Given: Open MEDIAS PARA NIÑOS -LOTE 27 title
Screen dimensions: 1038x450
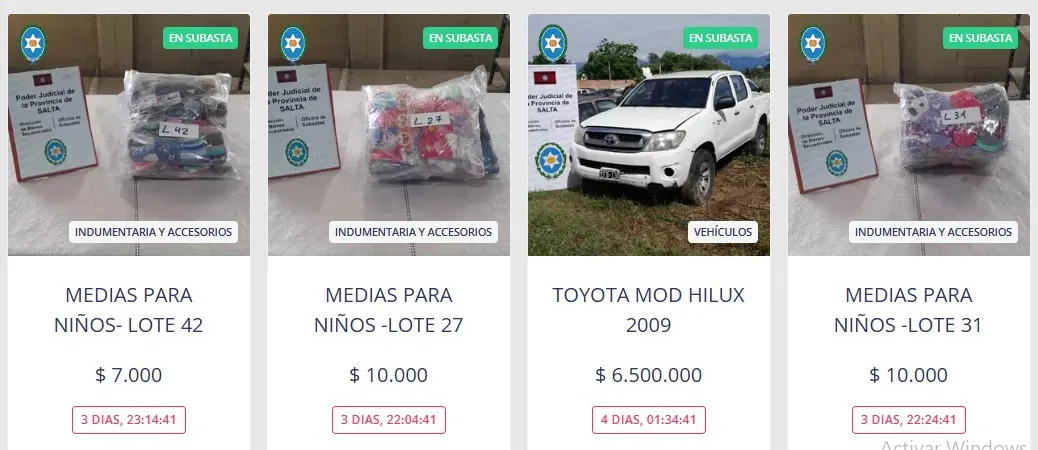Looking at the screenshot, I should pyautogui.click(x=389, y=310).
